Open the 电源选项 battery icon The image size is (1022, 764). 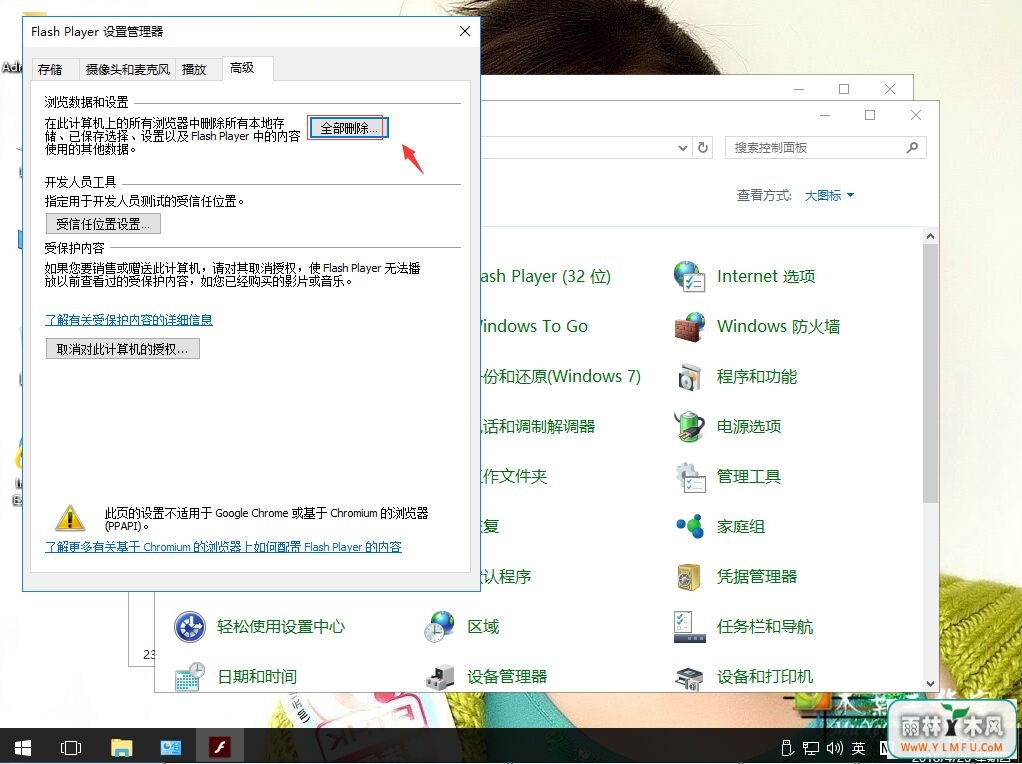(x=690, y=426)
